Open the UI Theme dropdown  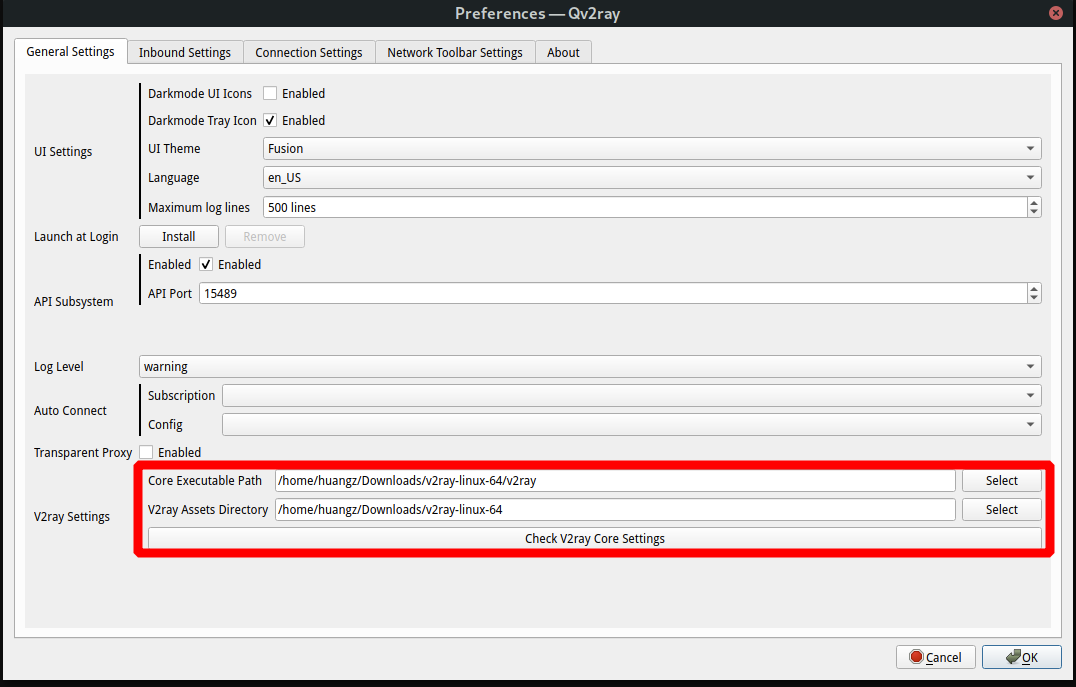coord(652,149)
